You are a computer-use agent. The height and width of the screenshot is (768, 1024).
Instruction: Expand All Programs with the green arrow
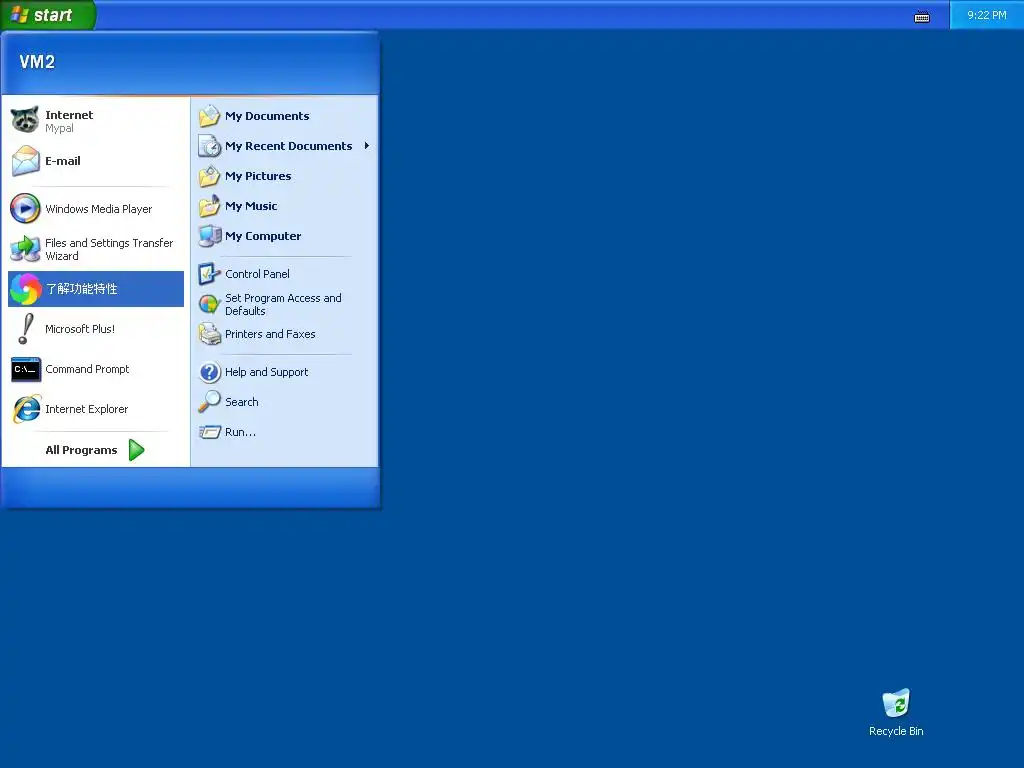pyautogui.click(x=136, y=450)
